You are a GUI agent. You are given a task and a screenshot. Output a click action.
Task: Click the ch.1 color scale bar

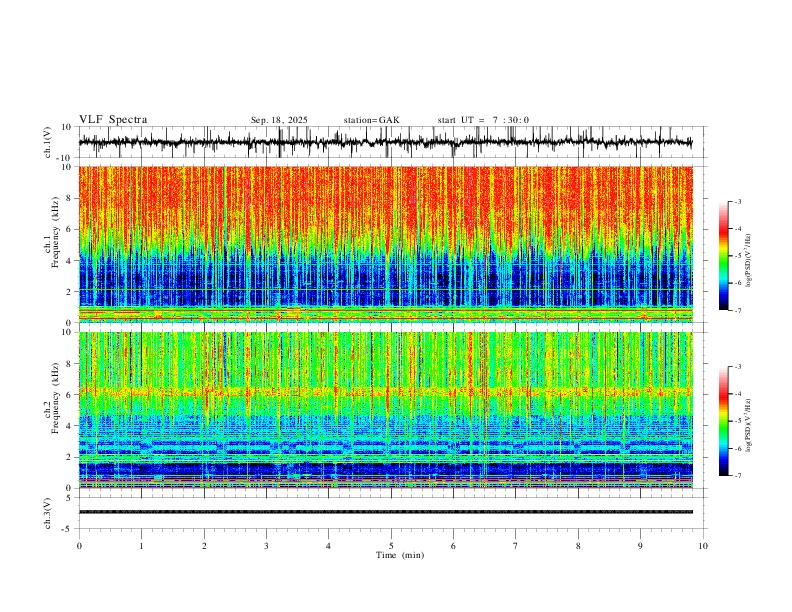[x=724, y=256]
